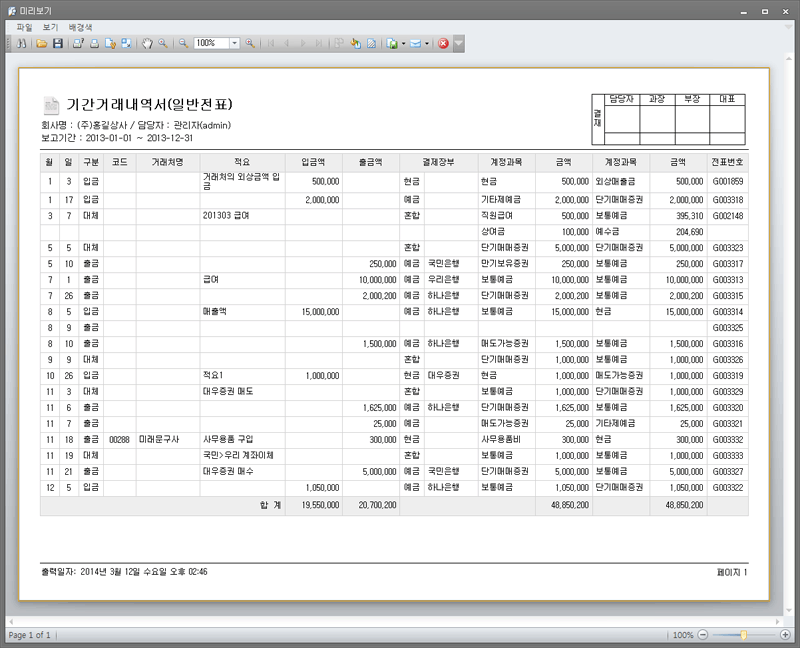Open the 파일 menu
Screen dimensions: 800x648
24,27
